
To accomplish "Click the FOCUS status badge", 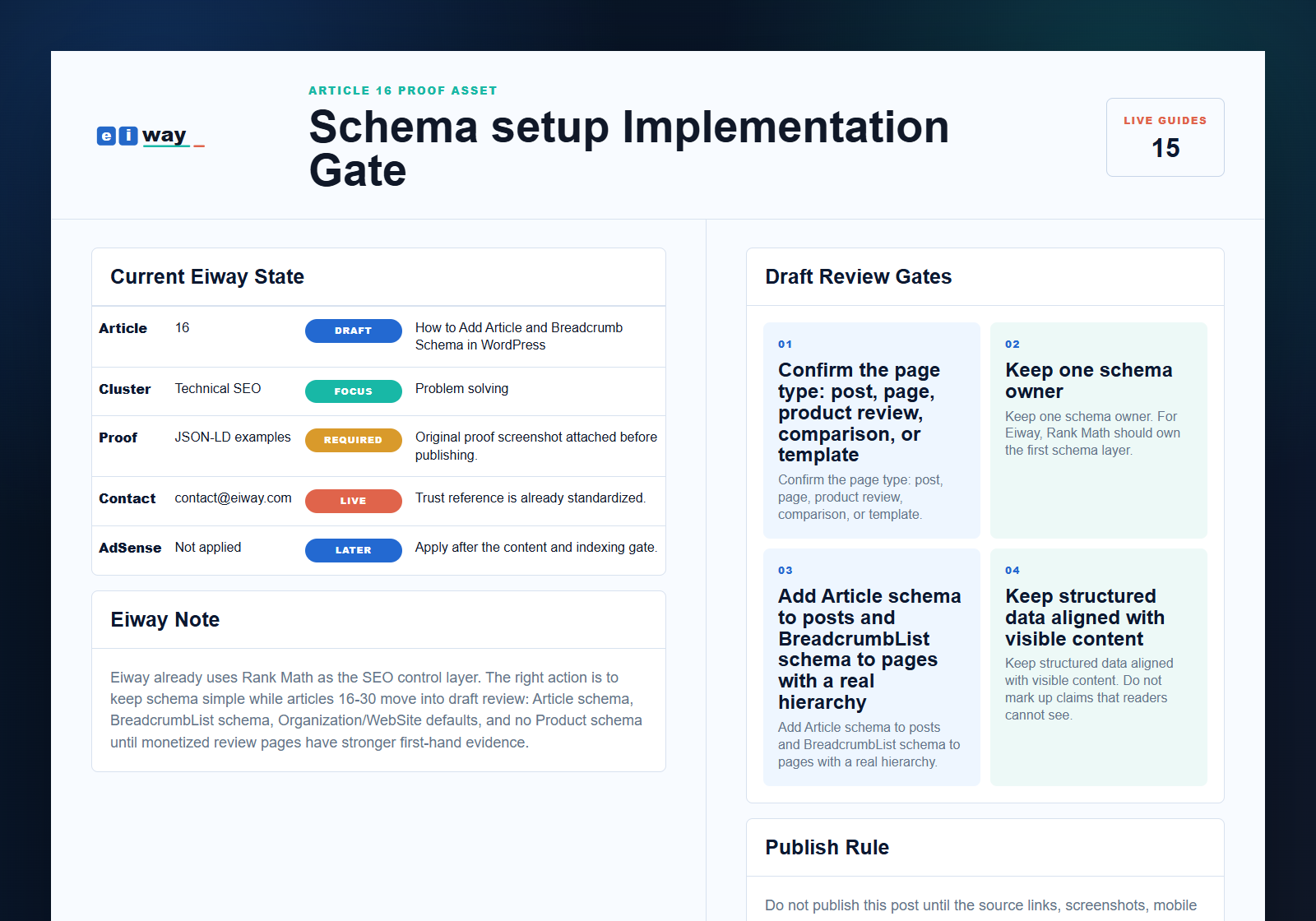I will [353, 391].
